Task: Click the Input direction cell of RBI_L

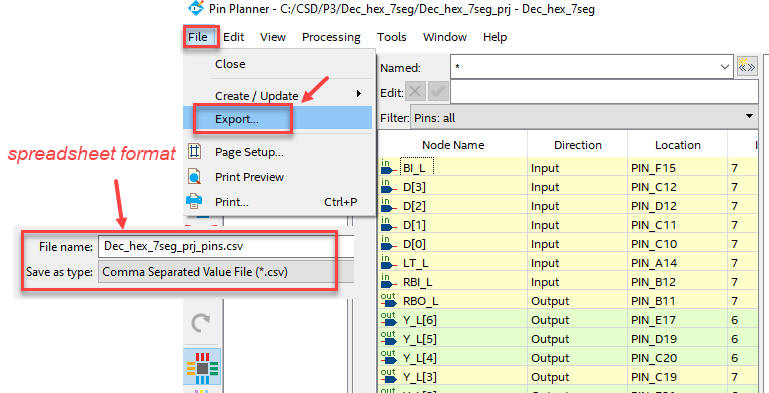Action: [x=578, y=282]
